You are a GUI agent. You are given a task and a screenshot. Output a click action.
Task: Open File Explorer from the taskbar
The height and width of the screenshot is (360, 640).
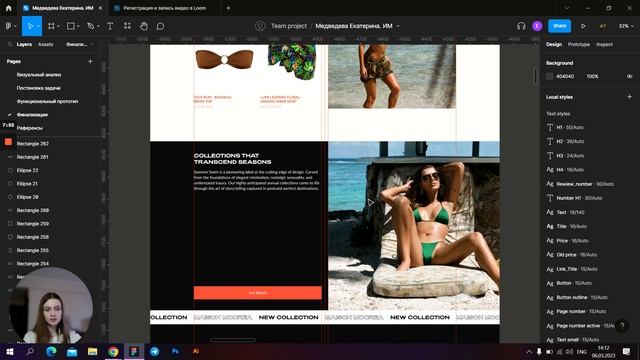(93, 351)
